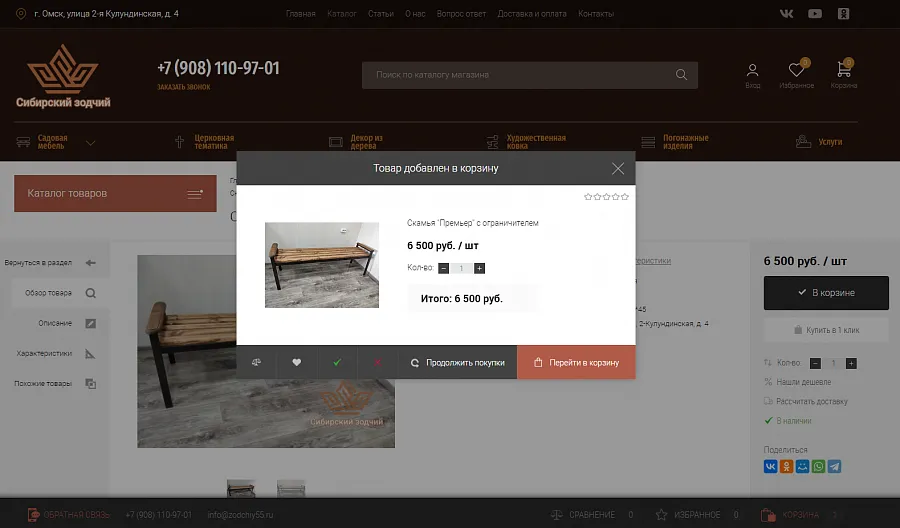Screen dimensions: 900x528
Task: Decrease page quantity with minus button
Action: 815,363
